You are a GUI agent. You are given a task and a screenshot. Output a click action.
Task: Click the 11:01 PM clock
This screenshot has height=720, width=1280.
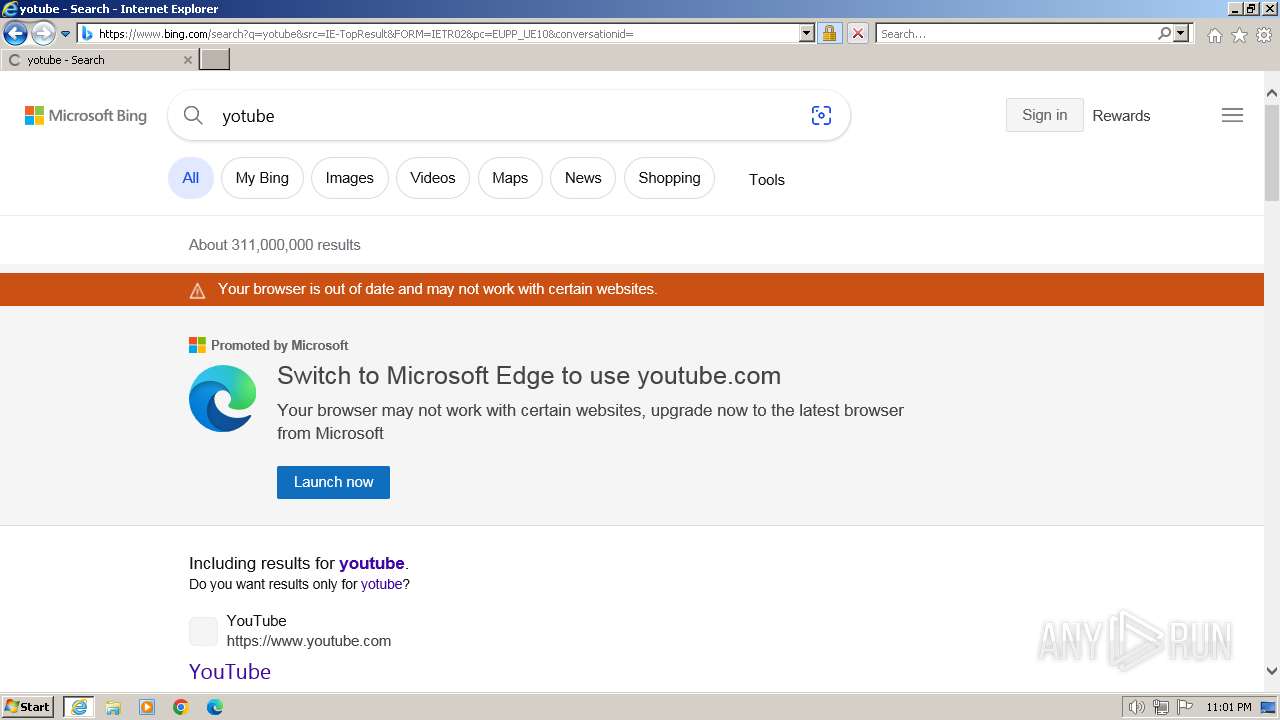click(1229, 707)
